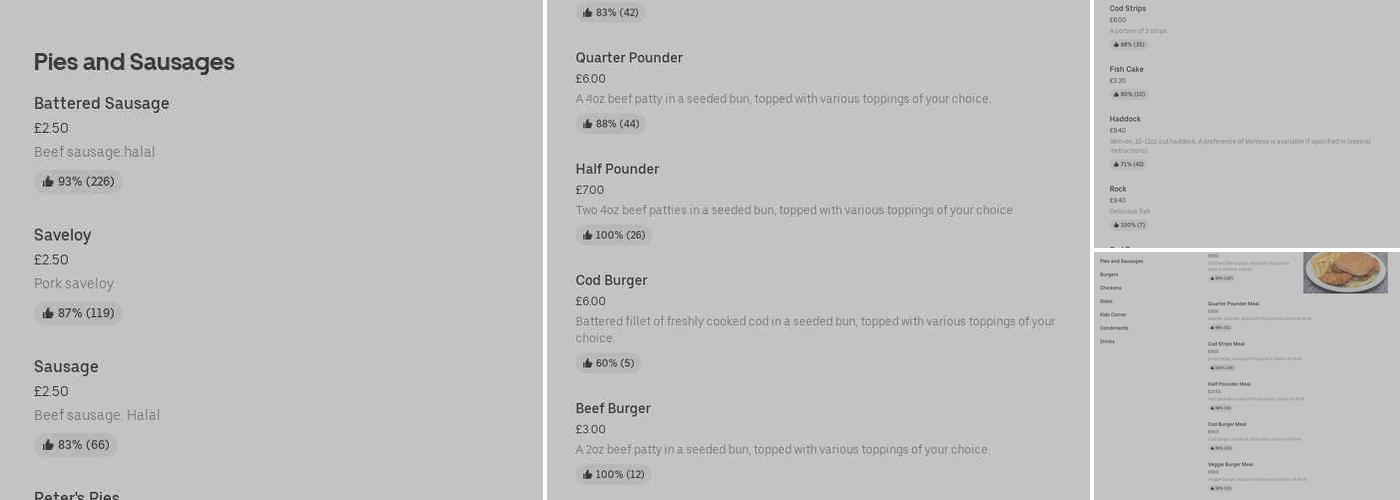Click thumbs-up icon under Battered Sausage
Viewport: 1400px width, 500px height.
click(x=48, y=182)
